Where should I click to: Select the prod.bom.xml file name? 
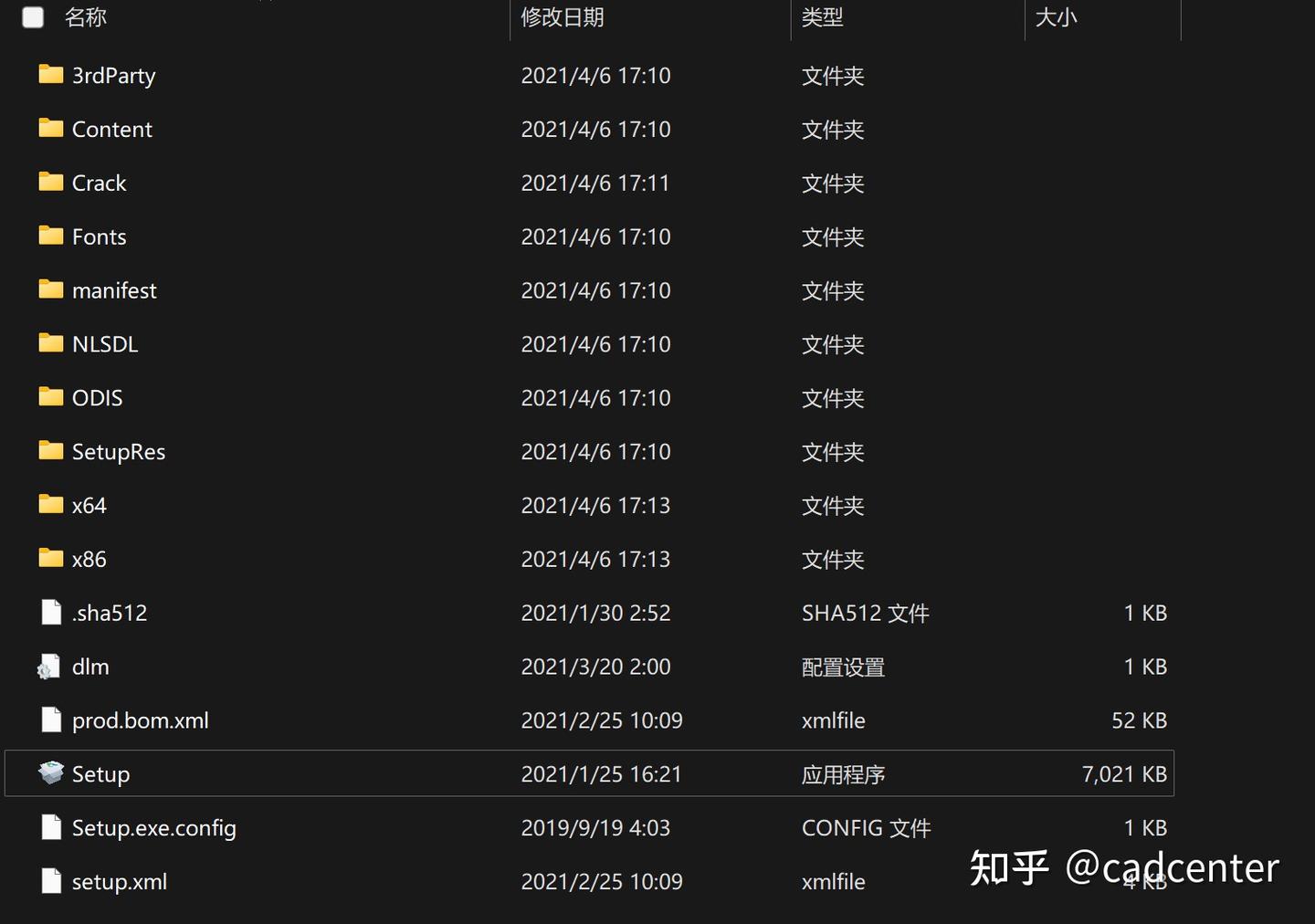(141, 721)
